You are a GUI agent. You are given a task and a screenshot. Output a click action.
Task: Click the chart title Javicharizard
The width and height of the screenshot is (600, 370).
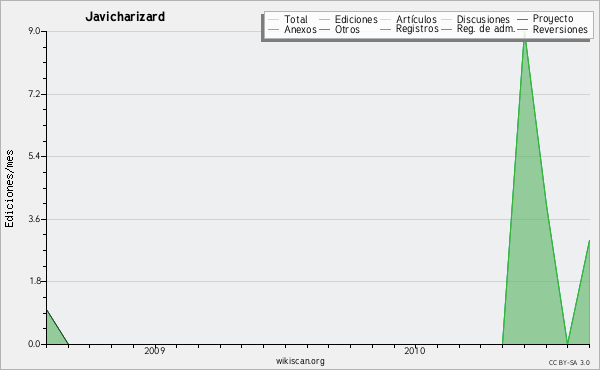tap(125, 17)
